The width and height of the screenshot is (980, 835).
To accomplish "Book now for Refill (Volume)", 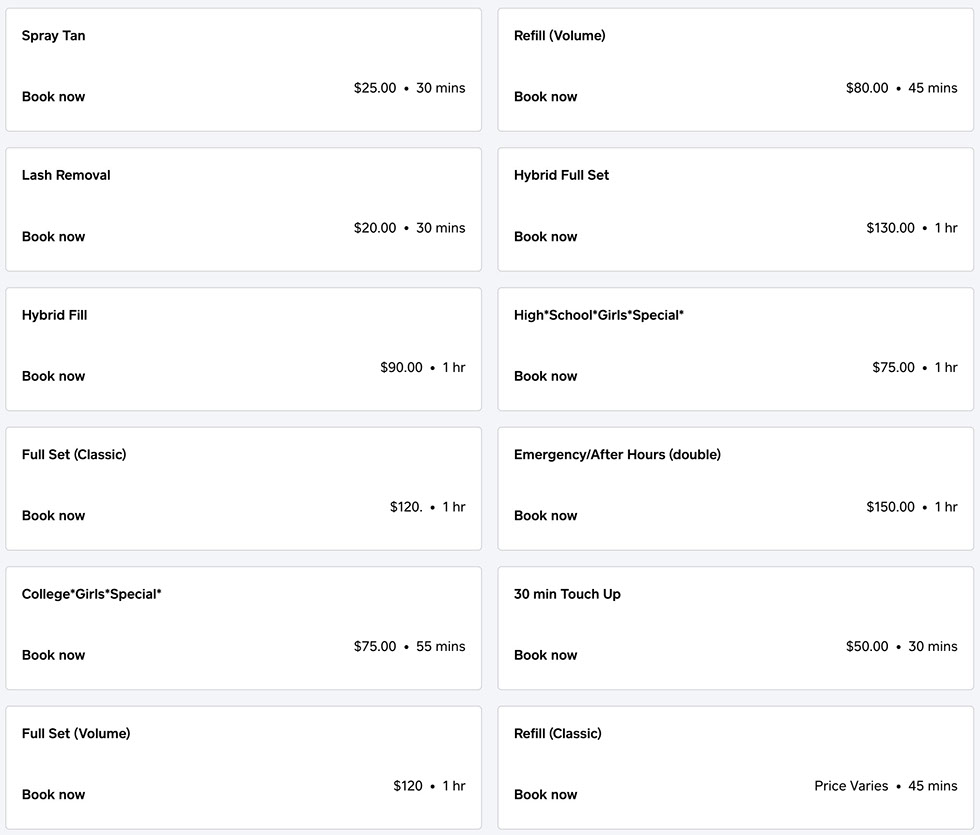I will click(545, 97).
